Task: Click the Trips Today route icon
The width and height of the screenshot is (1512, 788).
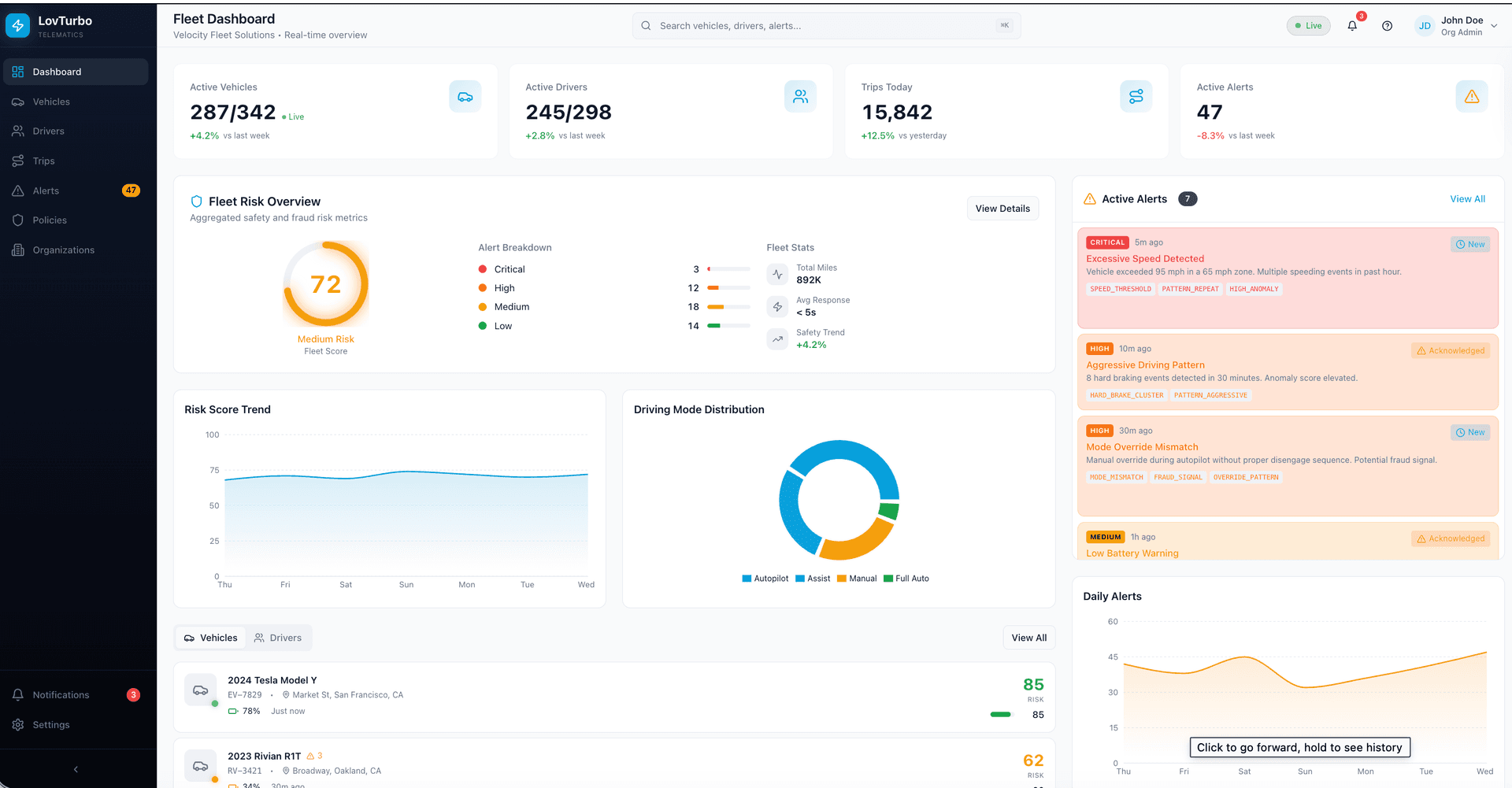Action: (1136, 97)
